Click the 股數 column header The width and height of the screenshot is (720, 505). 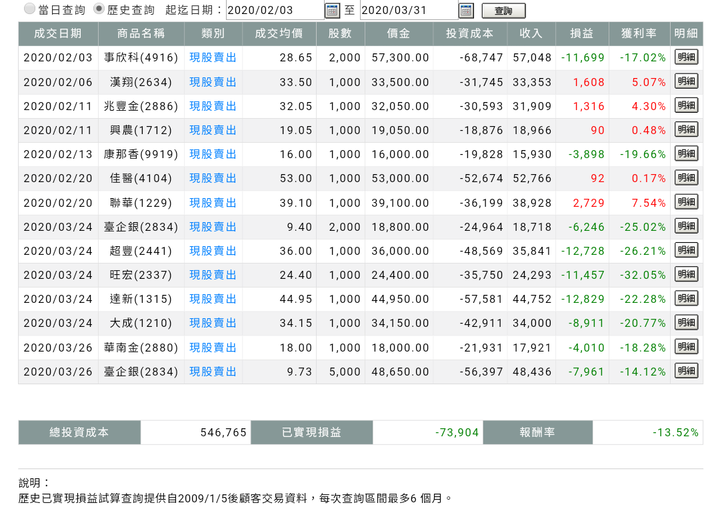point(340,34)
